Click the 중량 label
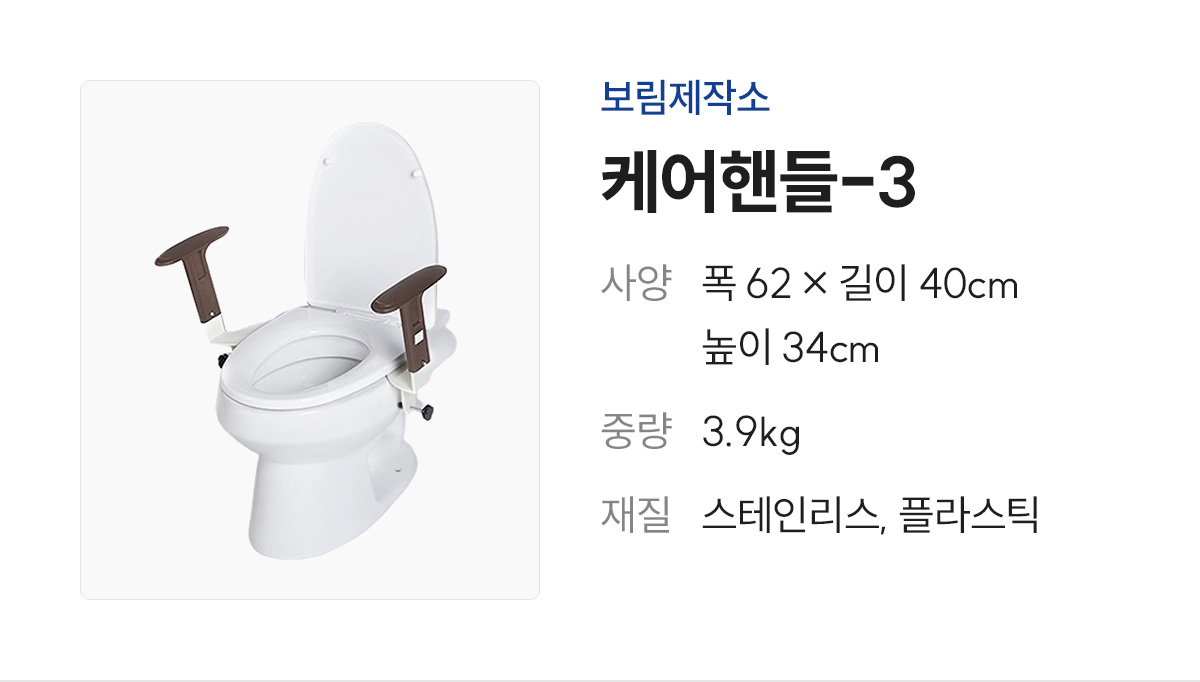 (x=635, y=433)
